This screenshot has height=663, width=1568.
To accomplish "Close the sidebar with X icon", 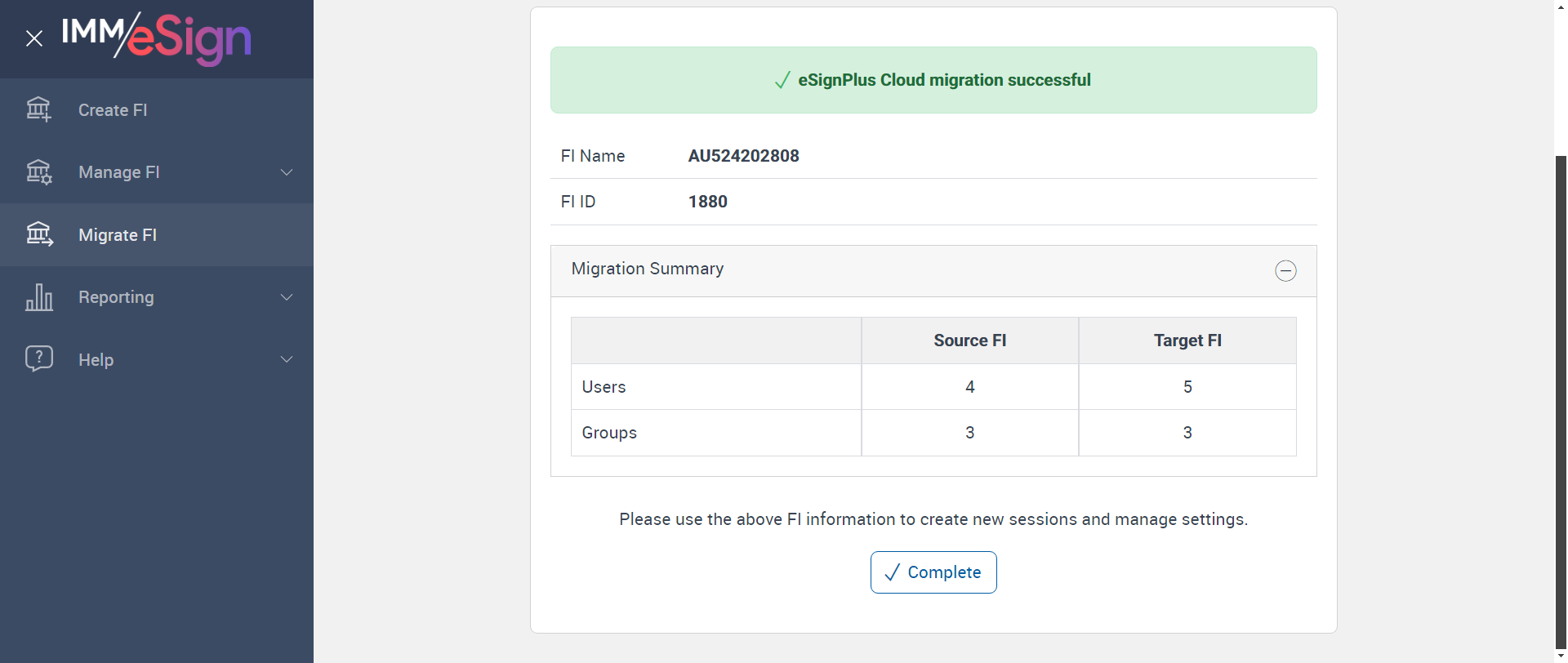I will click(33, 38).
